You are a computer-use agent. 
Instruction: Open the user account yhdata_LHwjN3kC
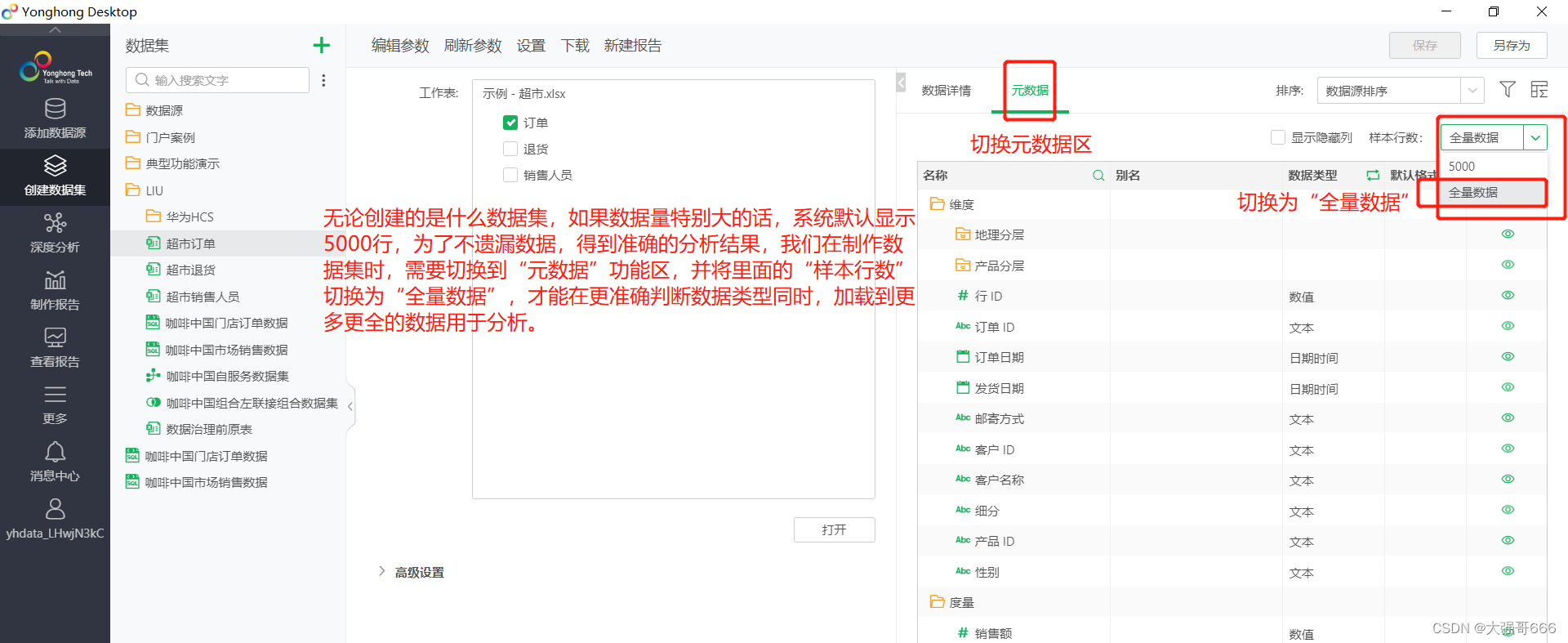coord(55,520)
